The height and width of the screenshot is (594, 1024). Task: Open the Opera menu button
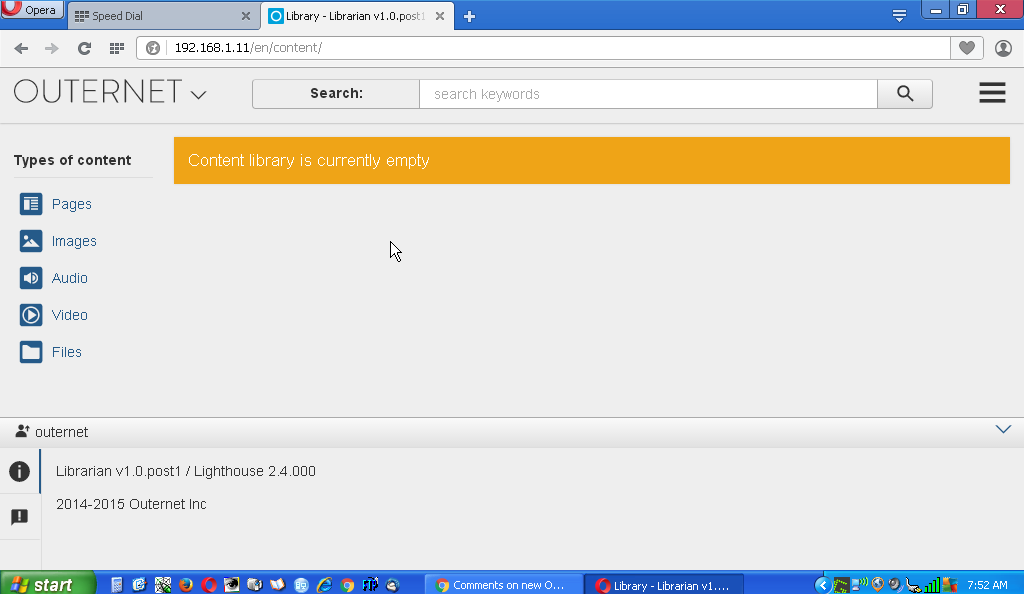(33, 10)
